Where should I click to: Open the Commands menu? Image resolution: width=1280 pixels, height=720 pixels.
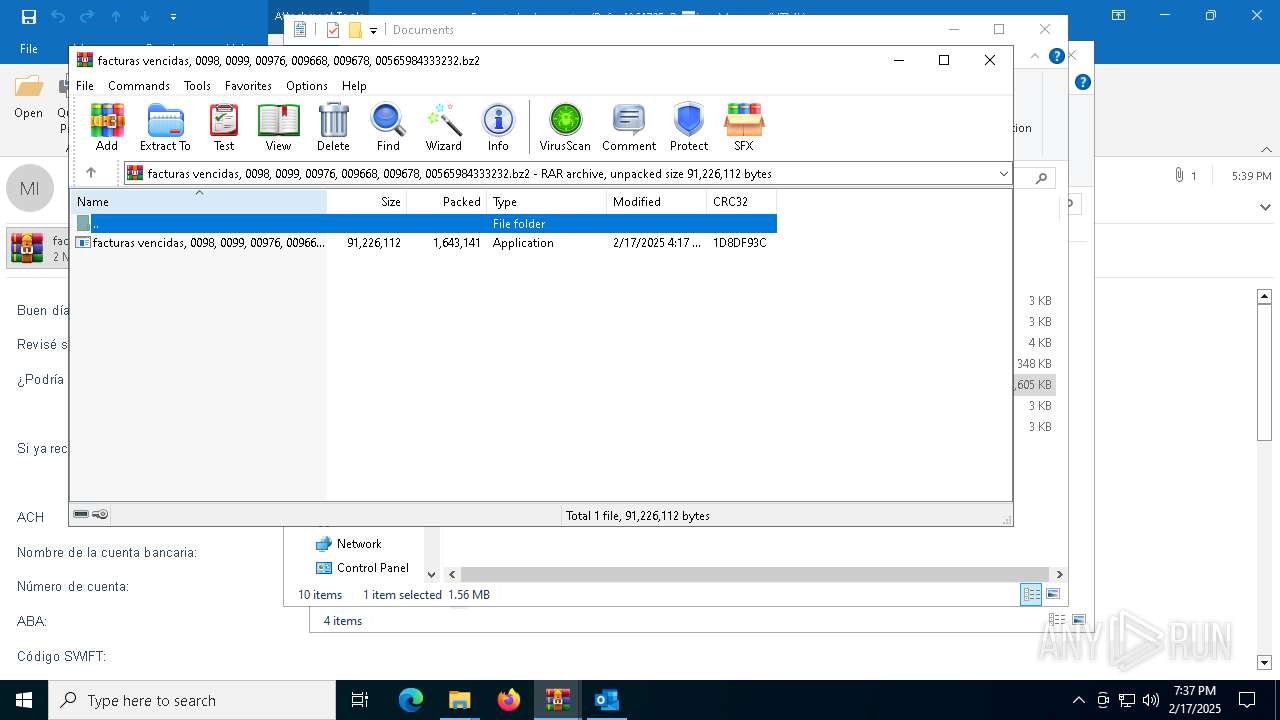[139, 86]
